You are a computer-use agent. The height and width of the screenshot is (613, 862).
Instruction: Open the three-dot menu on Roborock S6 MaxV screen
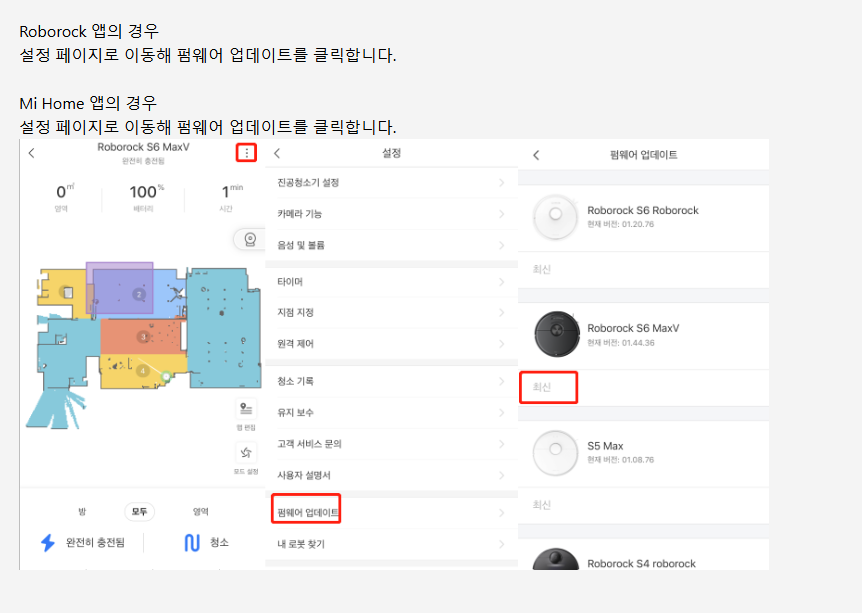pyautogui.click(x=246, y=153)
